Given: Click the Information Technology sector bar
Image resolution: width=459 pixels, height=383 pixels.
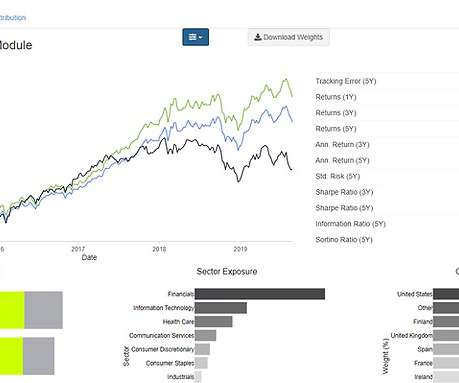Looking at the screenshot, I should point(221,308).
